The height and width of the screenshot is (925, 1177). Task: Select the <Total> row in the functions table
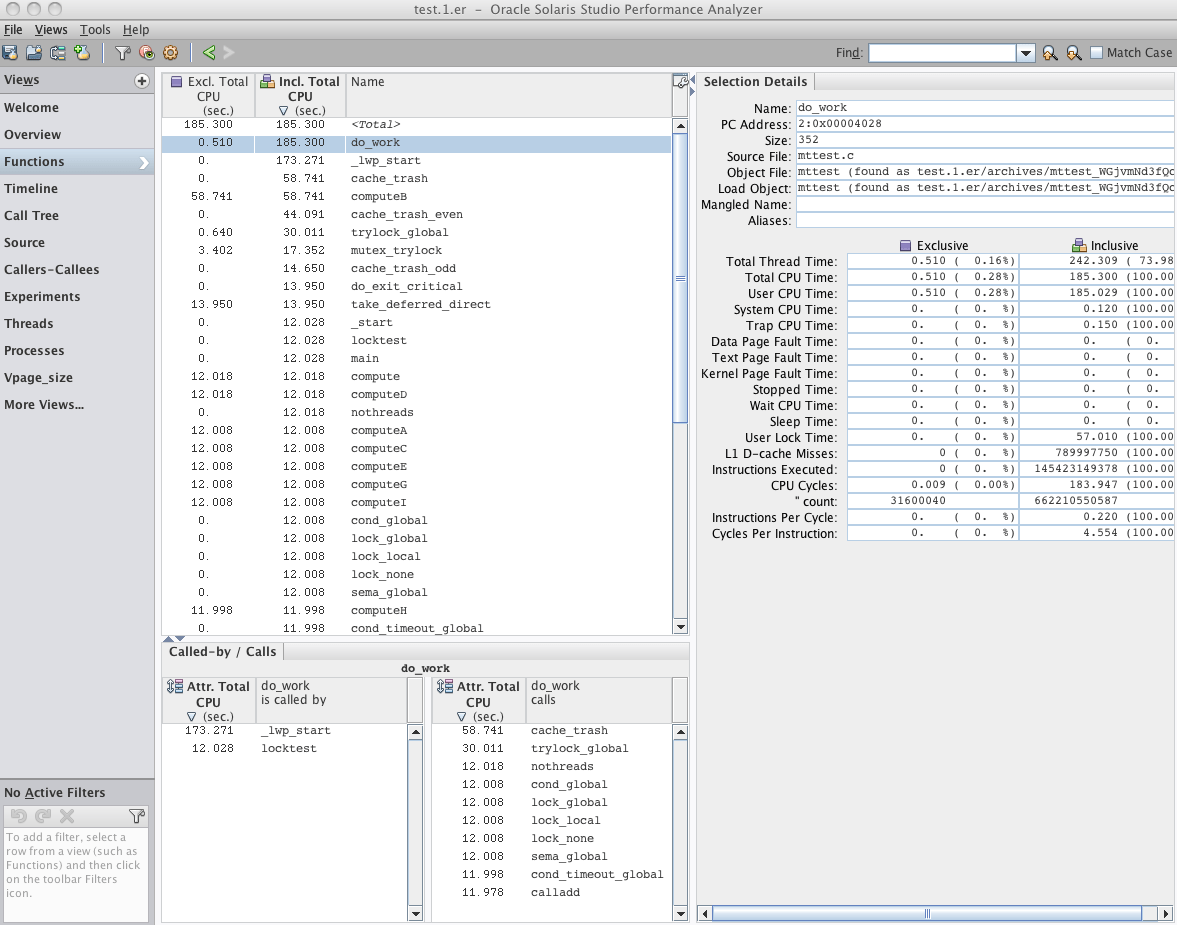click(x=417, y=125)
